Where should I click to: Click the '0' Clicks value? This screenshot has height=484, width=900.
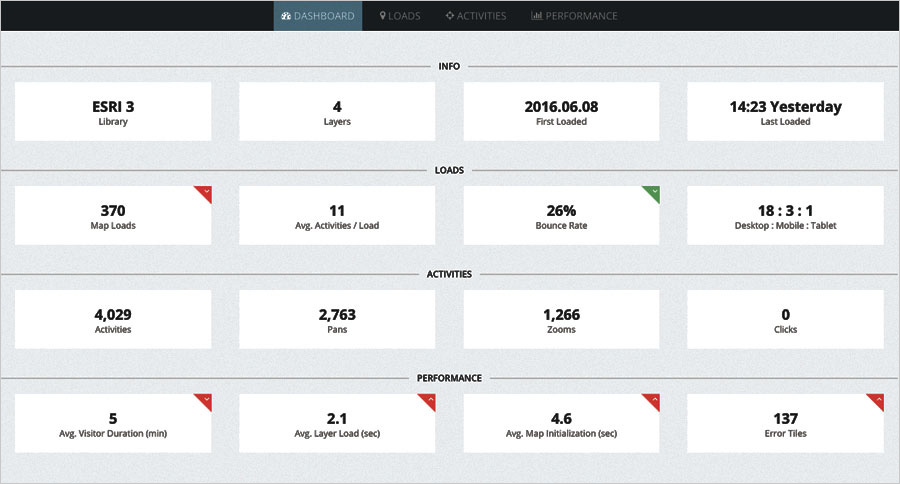pyautogui.click(x=785, y=315)
